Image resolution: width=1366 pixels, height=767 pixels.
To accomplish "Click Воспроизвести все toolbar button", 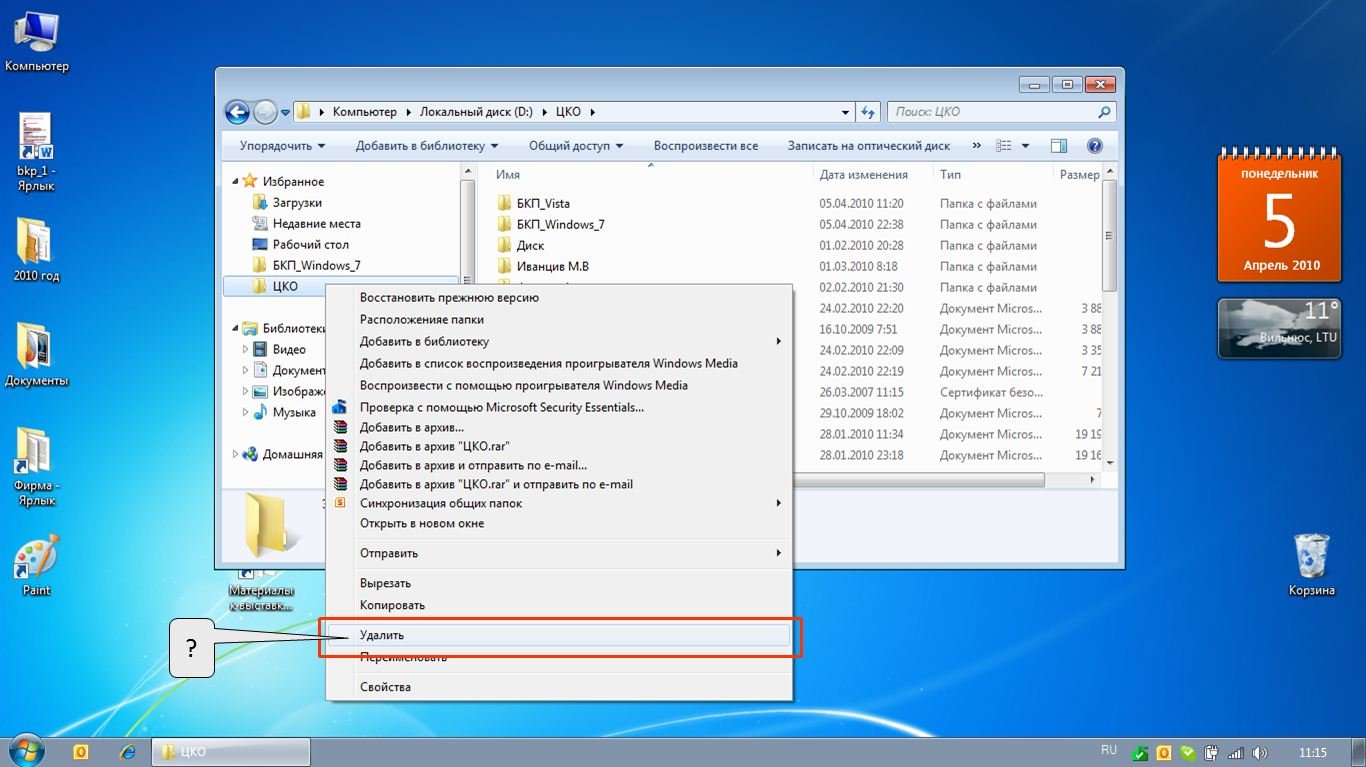I will tap(705, 146).
